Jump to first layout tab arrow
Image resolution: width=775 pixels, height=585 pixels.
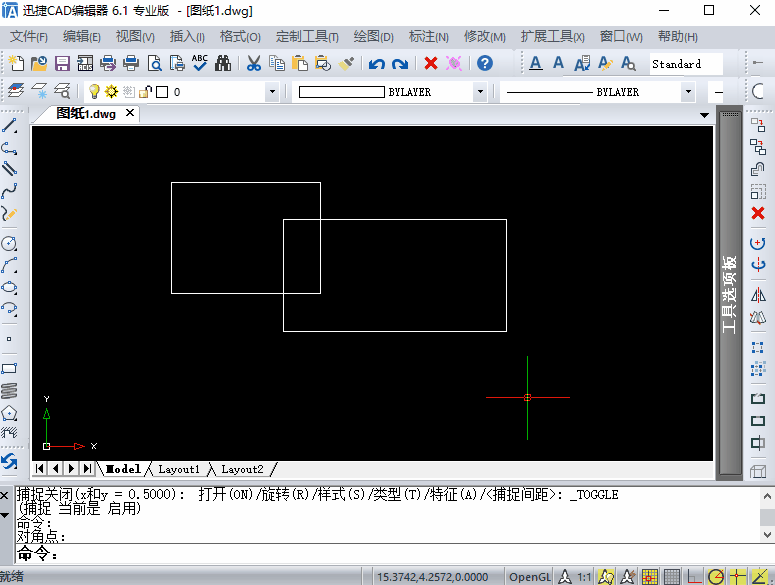(x=40, y=468)
